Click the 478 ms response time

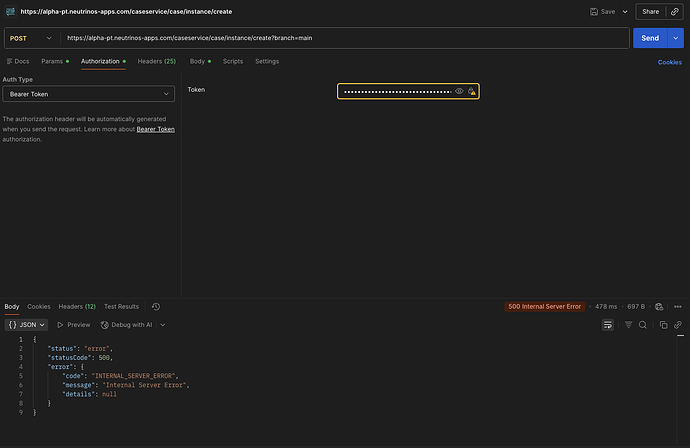[x=606, y=306]
